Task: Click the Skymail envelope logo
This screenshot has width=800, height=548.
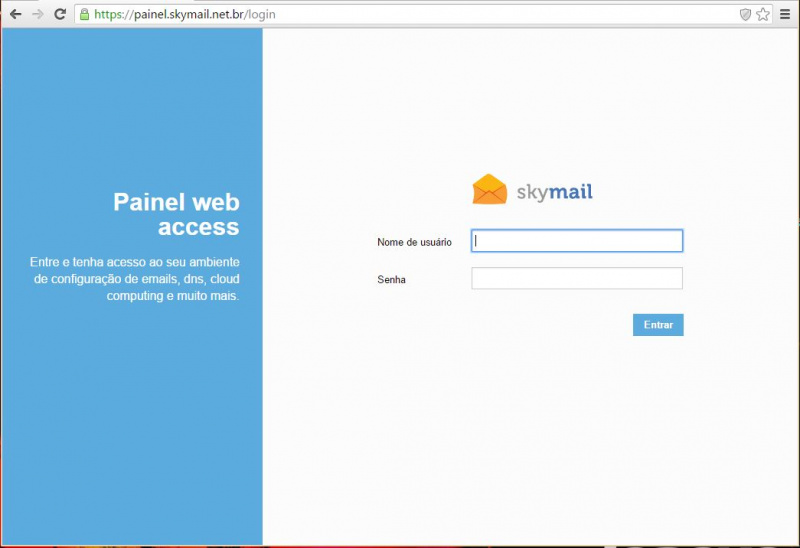Action: click(490, 189)
